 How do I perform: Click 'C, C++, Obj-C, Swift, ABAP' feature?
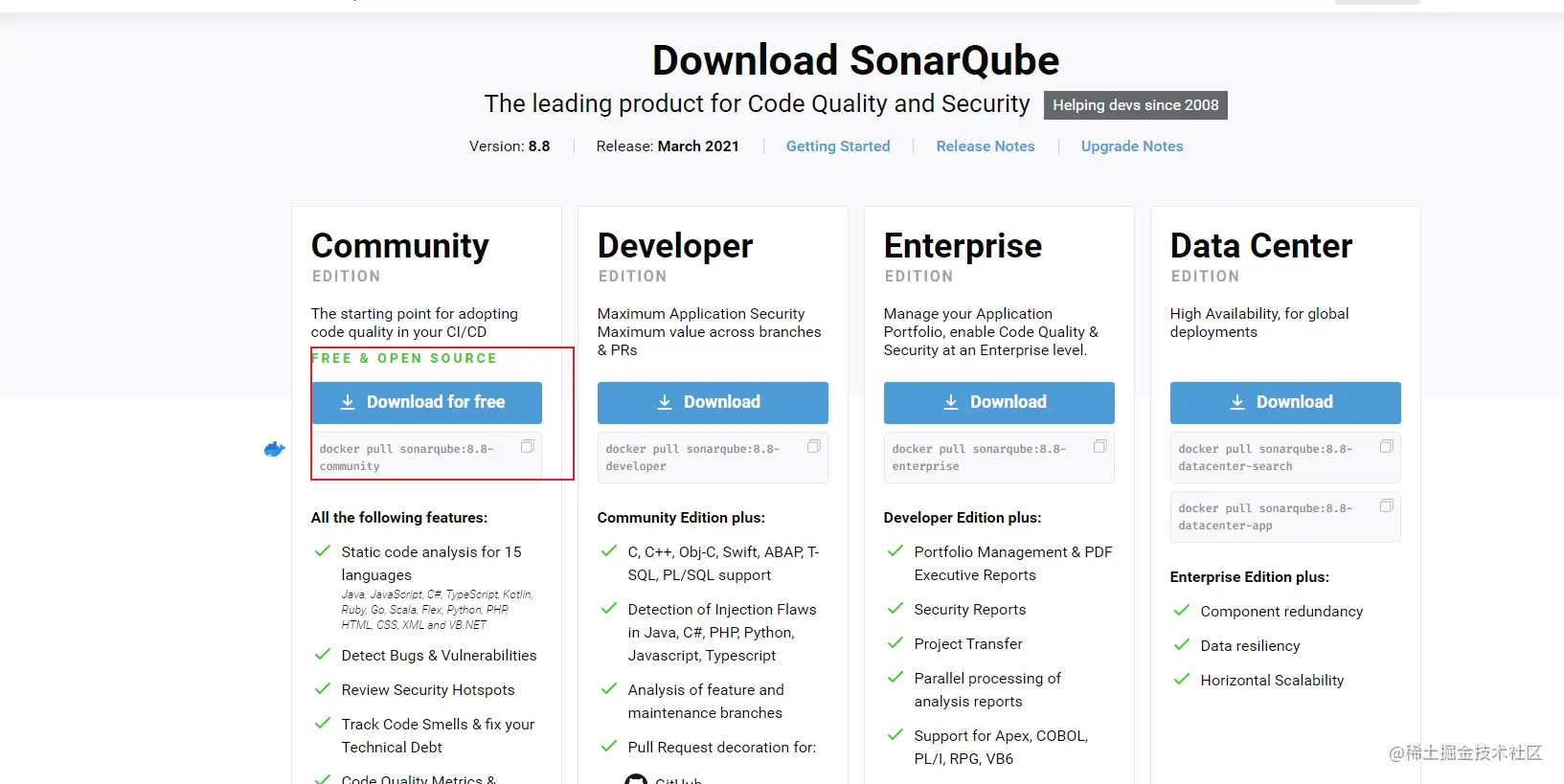[x=723, y=564]
